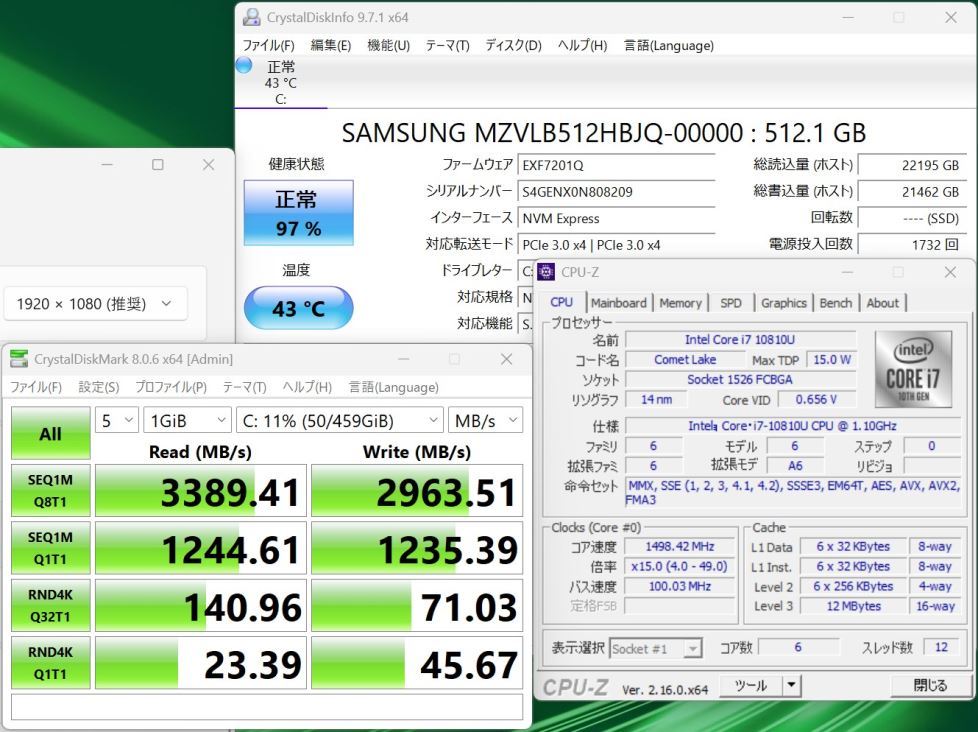Click the ツール button in CPU-Z

[x=750, y=685]
